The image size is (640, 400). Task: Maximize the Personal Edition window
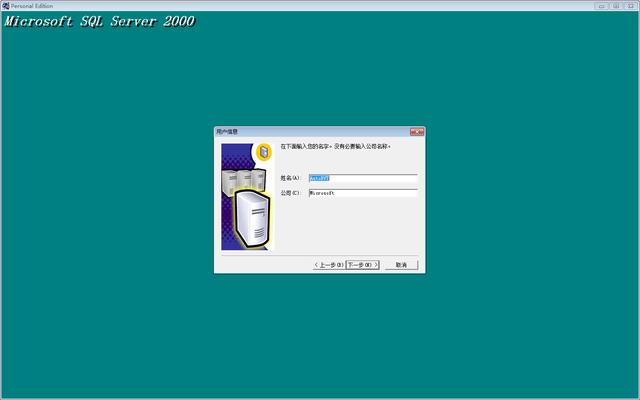[x=616, y=6]
